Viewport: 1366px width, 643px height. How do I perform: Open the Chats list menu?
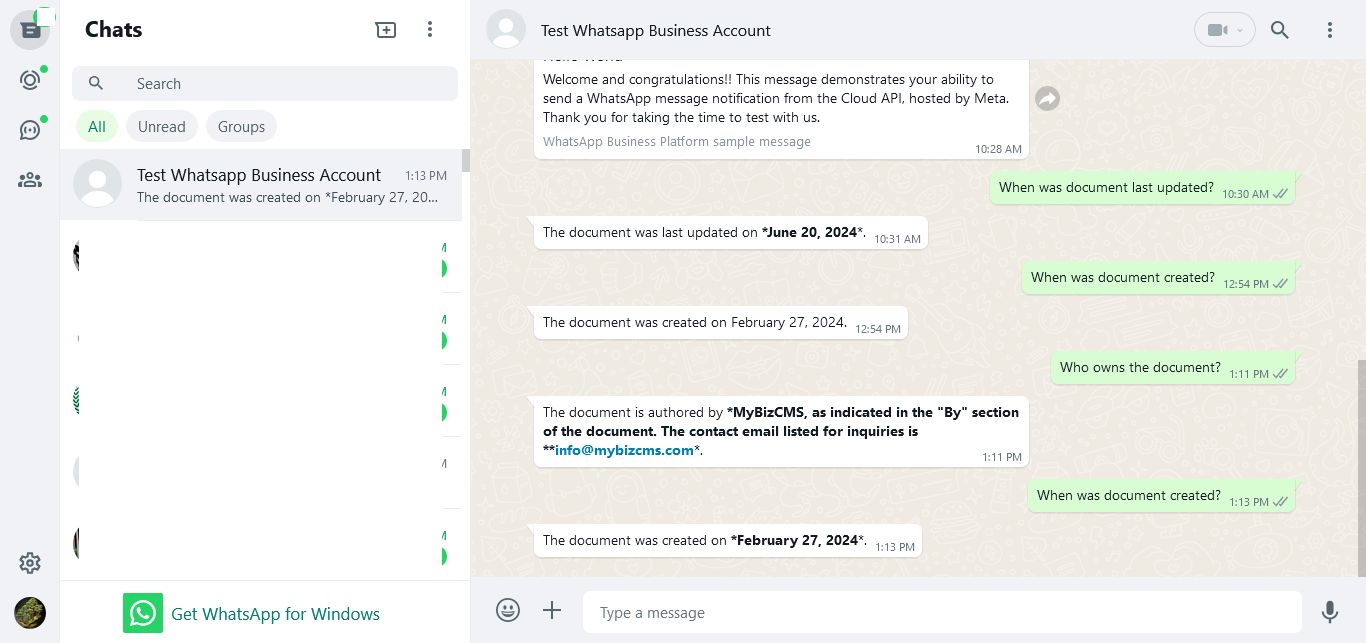click(430, 30)
